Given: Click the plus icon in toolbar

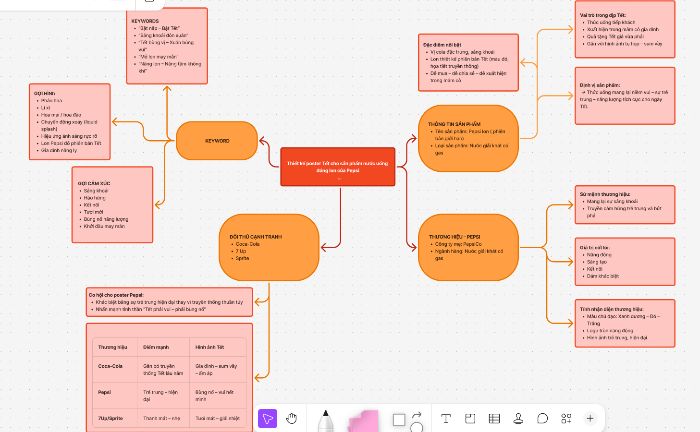Looking at the screenshot, I should pos(590,419).
